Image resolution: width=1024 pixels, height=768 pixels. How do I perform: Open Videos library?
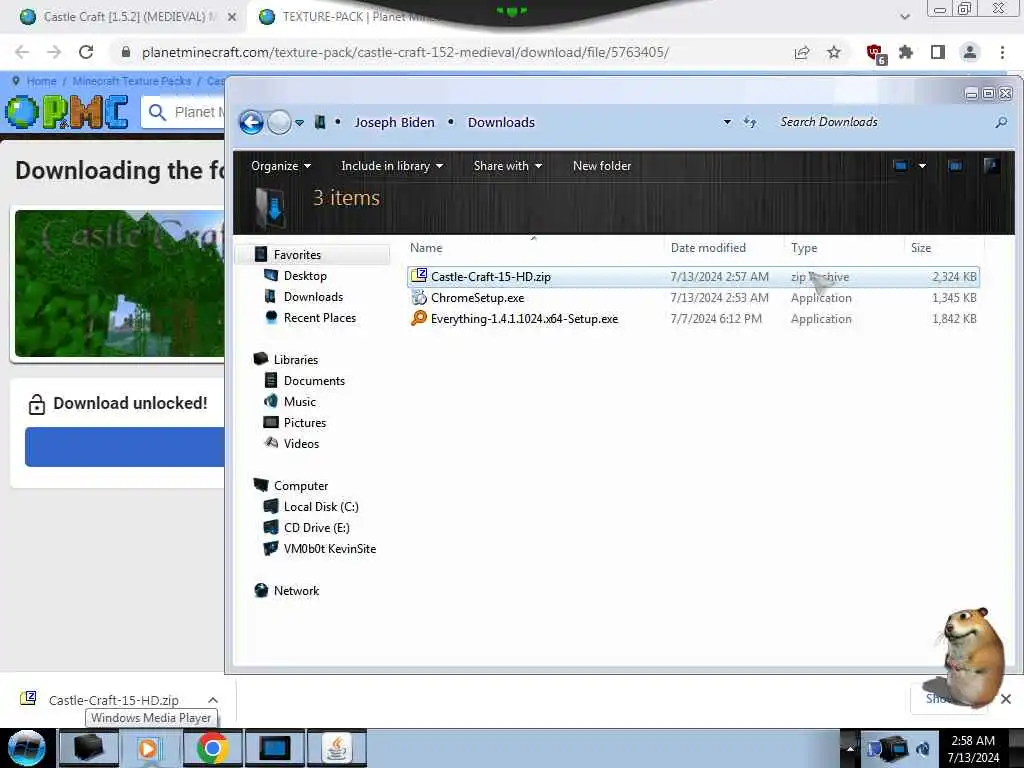[x=301, y=443]
